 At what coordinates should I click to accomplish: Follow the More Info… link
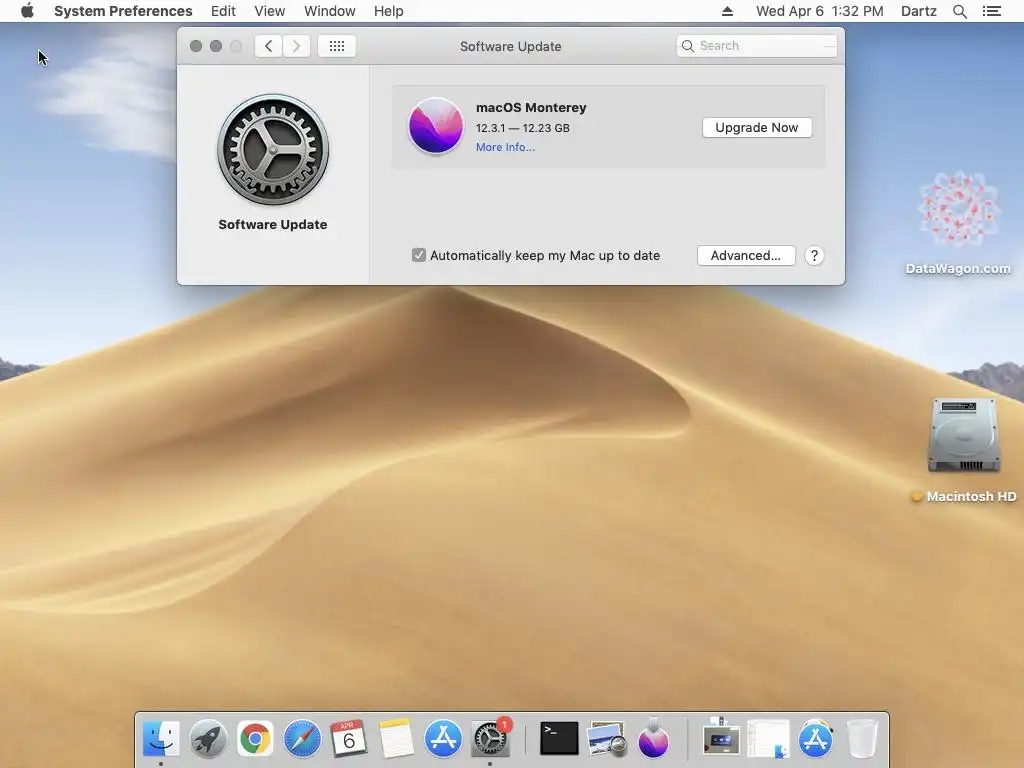coord(505,147)
